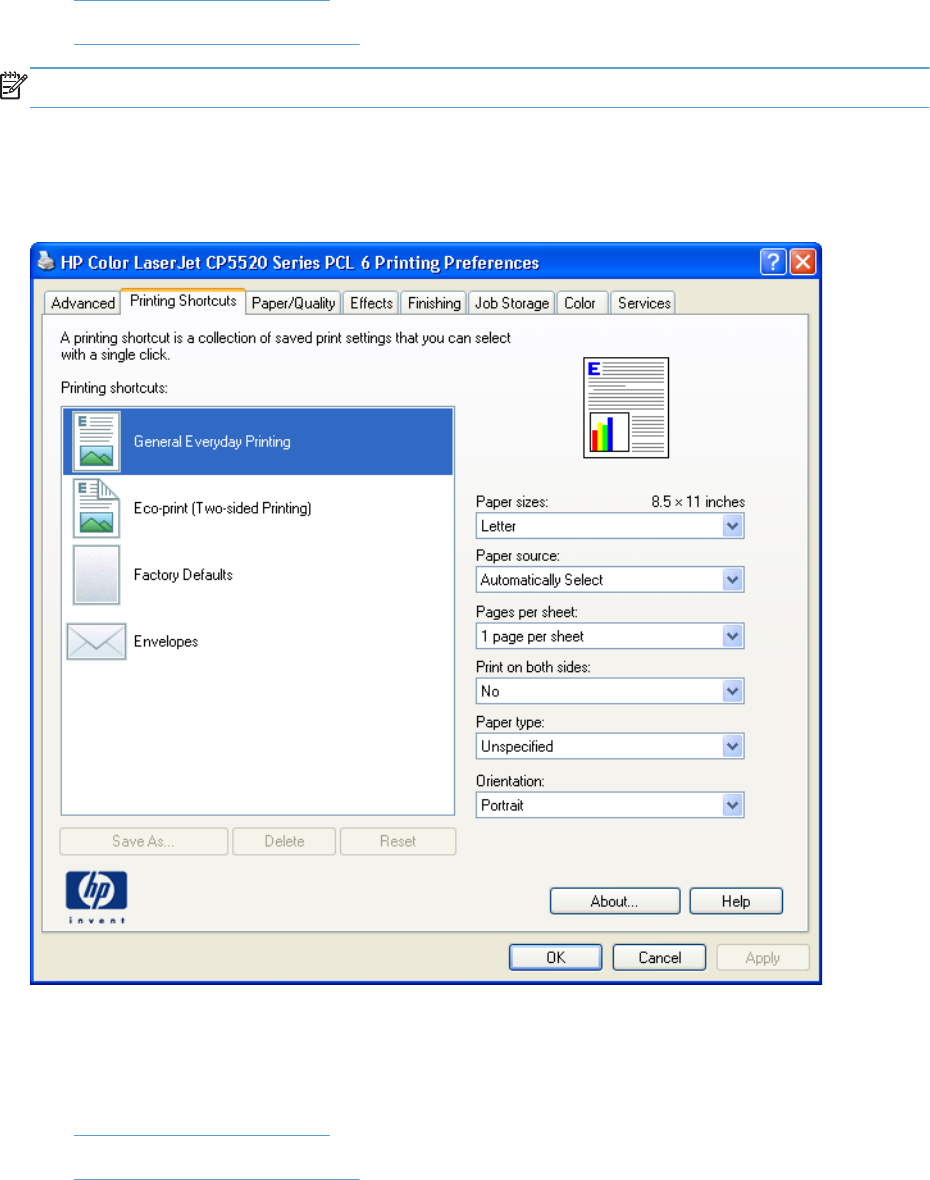The image size is (930, 1180).
Task: Close the Printing Preferences dialog
Action: pos(803,262)
